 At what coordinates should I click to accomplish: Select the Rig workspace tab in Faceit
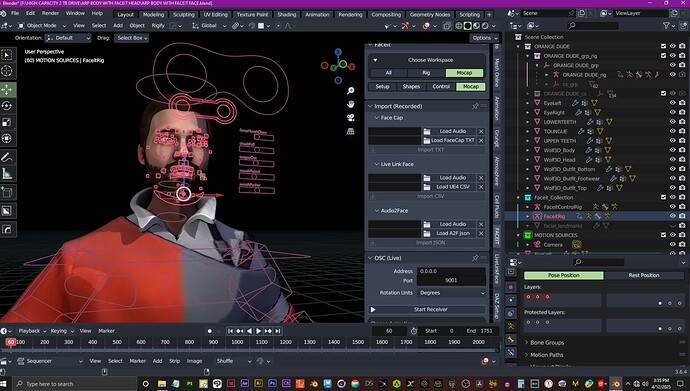coord(426,73)
